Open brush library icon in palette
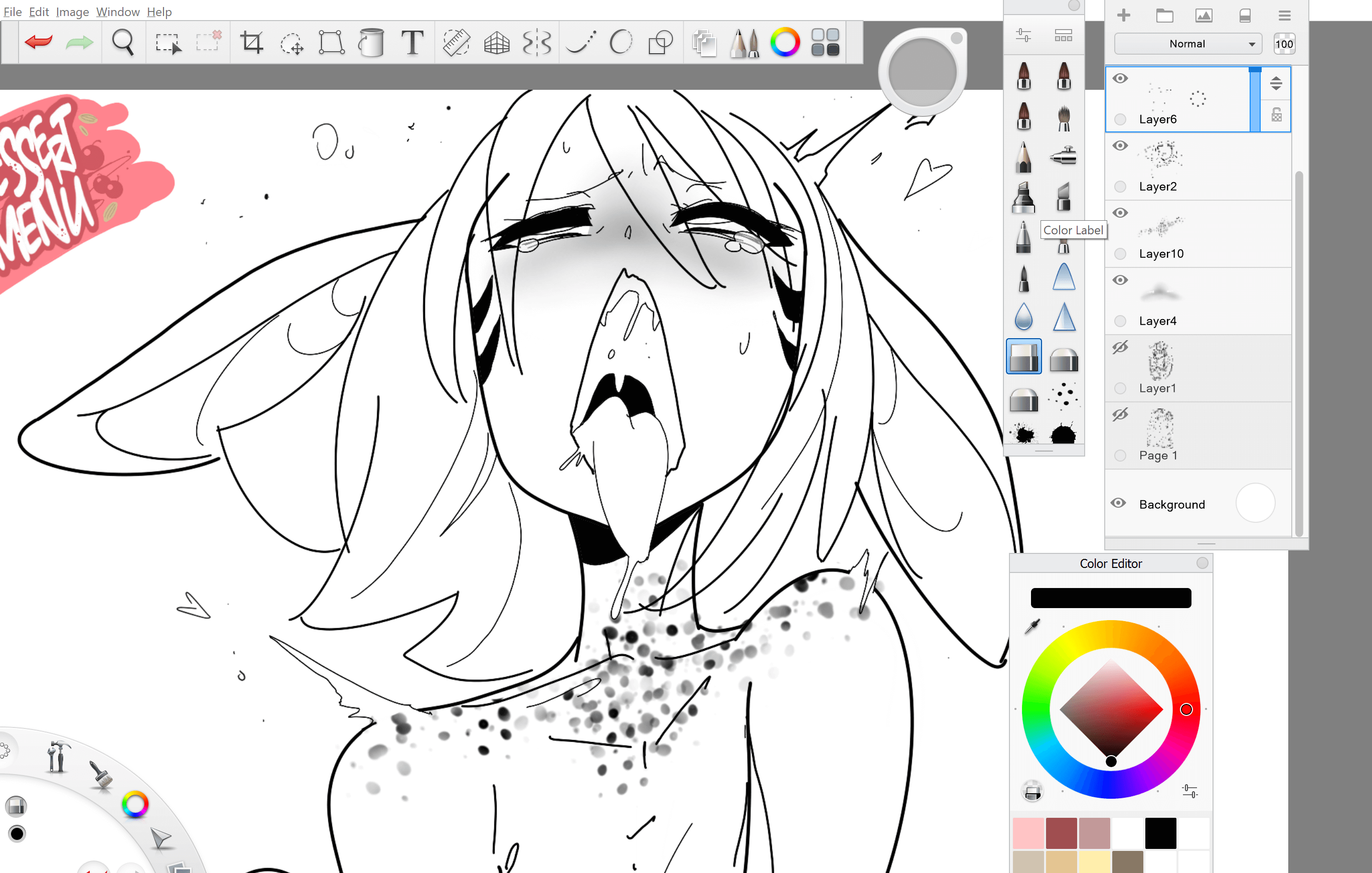This screenshot has height=873, width=1372. click(1063, 36)
